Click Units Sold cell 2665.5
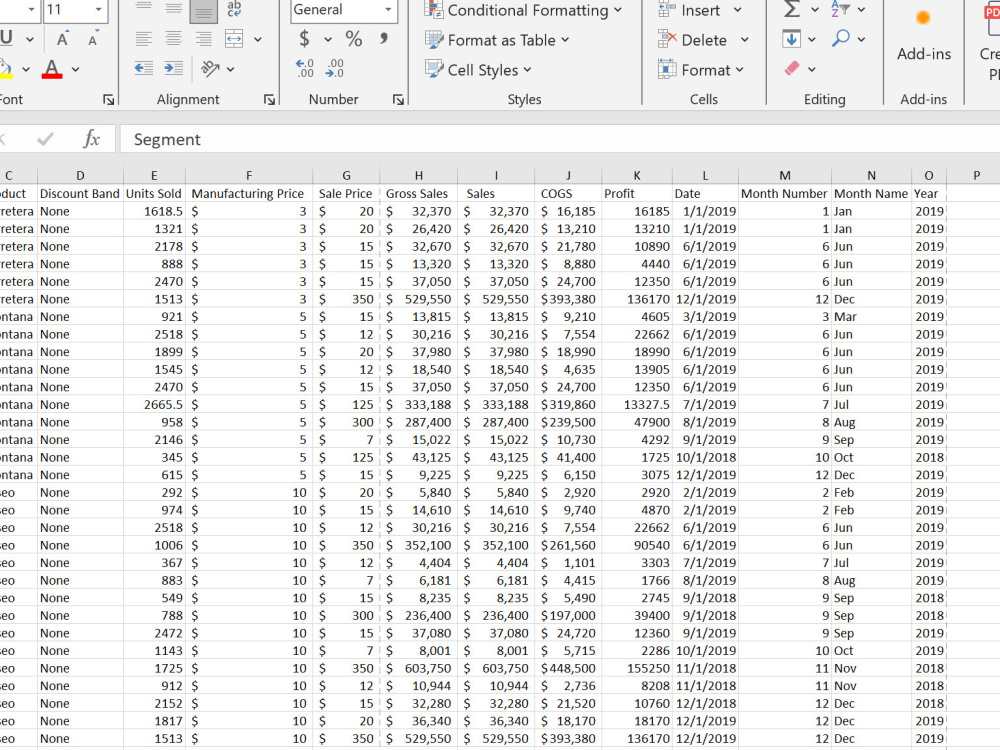 click(154, 404)
